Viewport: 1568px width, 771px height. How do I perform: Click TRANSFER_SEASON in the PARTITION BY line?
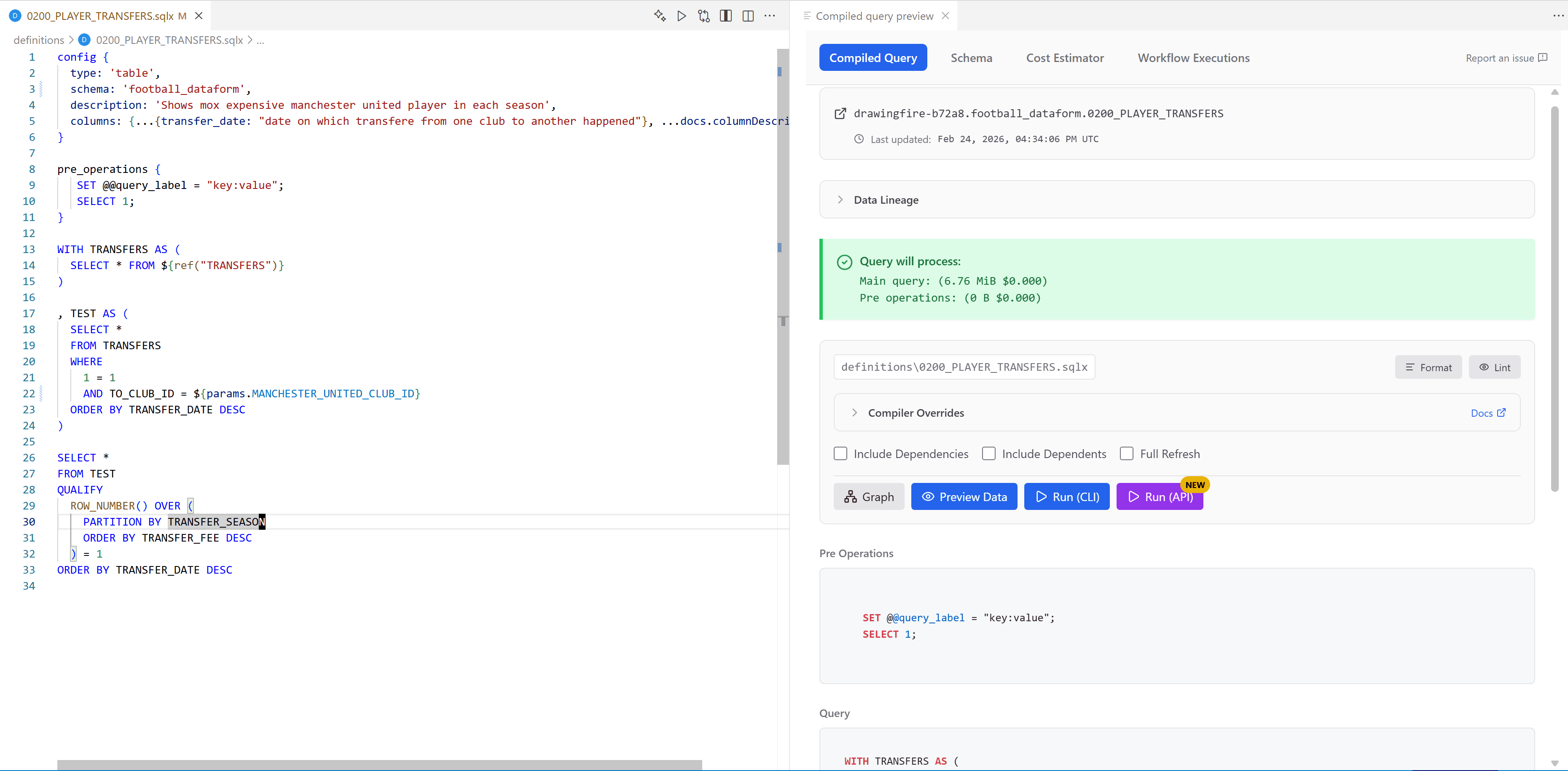216,522
